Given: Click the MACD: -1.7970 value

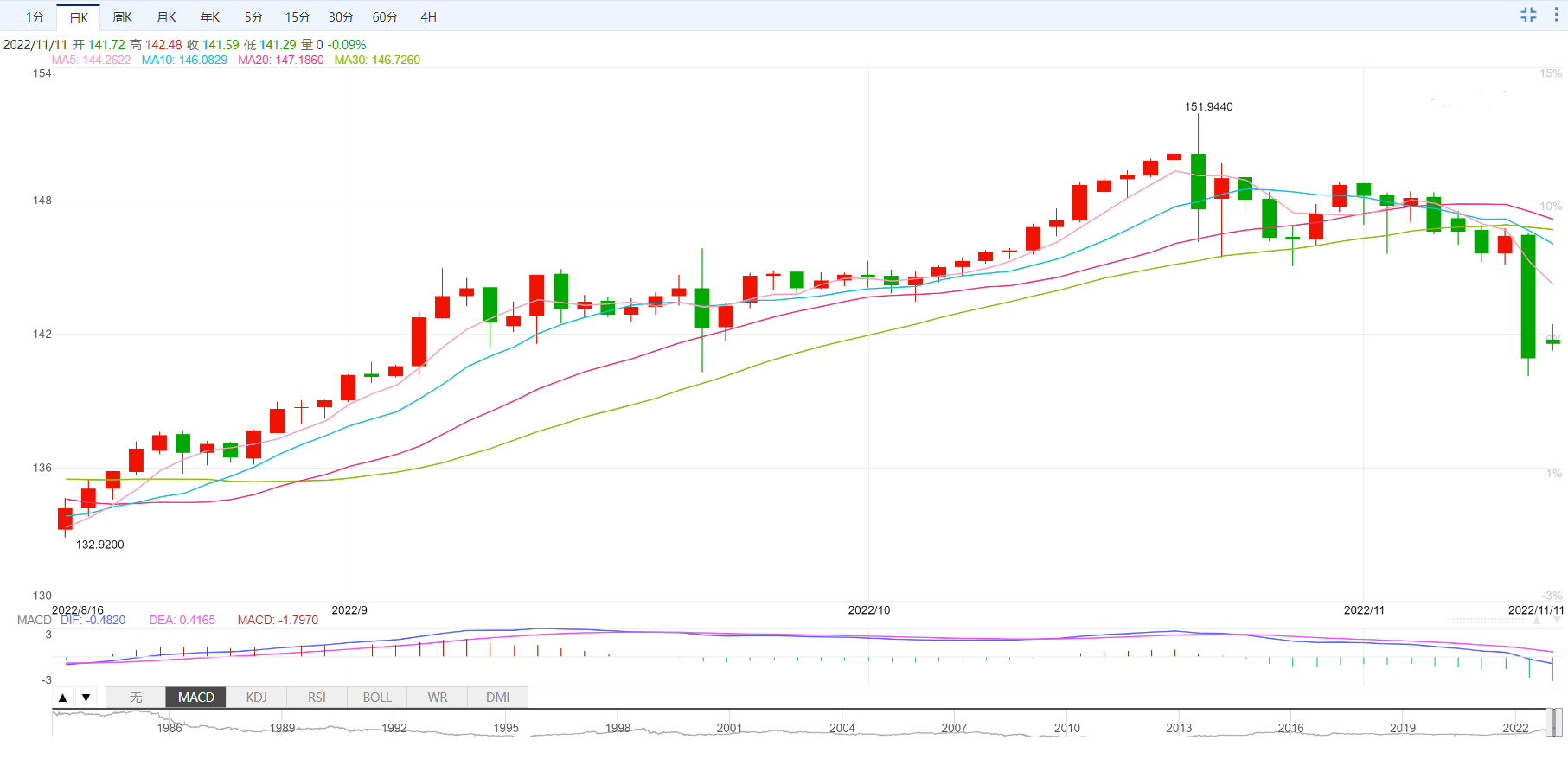Looking at the screenshot, I should (278, 620).
